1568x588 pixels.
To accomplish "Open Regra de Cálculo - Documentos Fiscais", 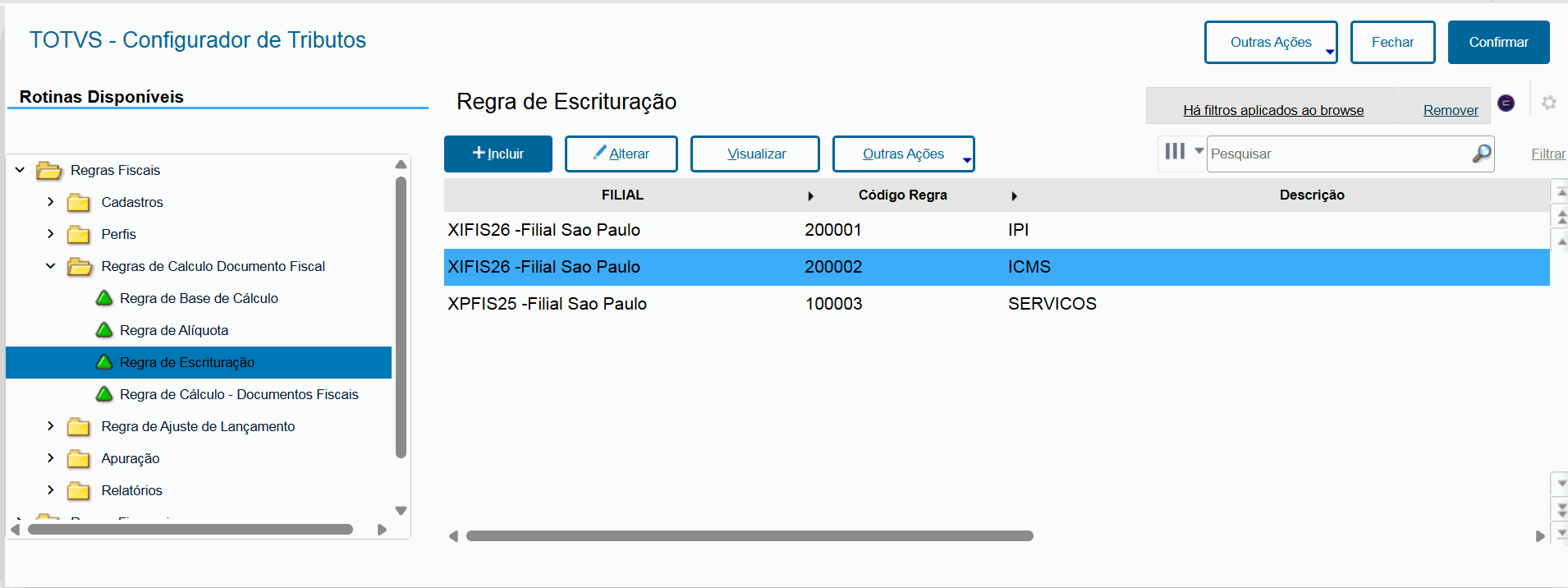I will pyautogui.click(x=239, y=395).
